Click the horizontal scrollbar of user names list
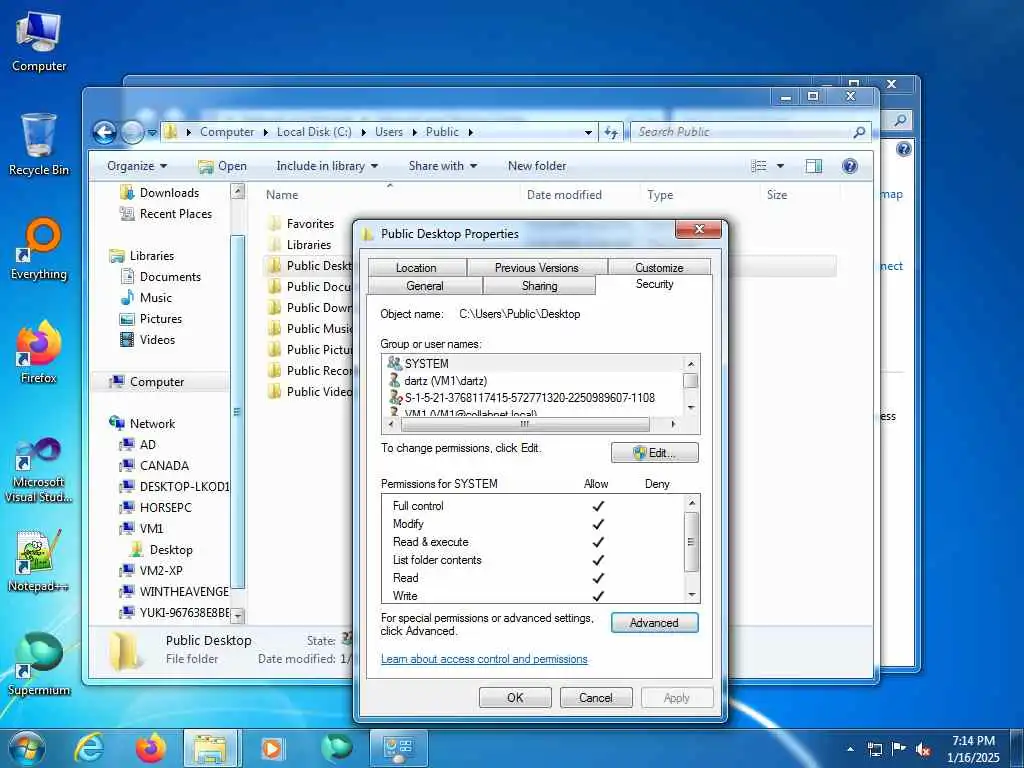The image size is (1024, 768). click(x=525, y=424)
